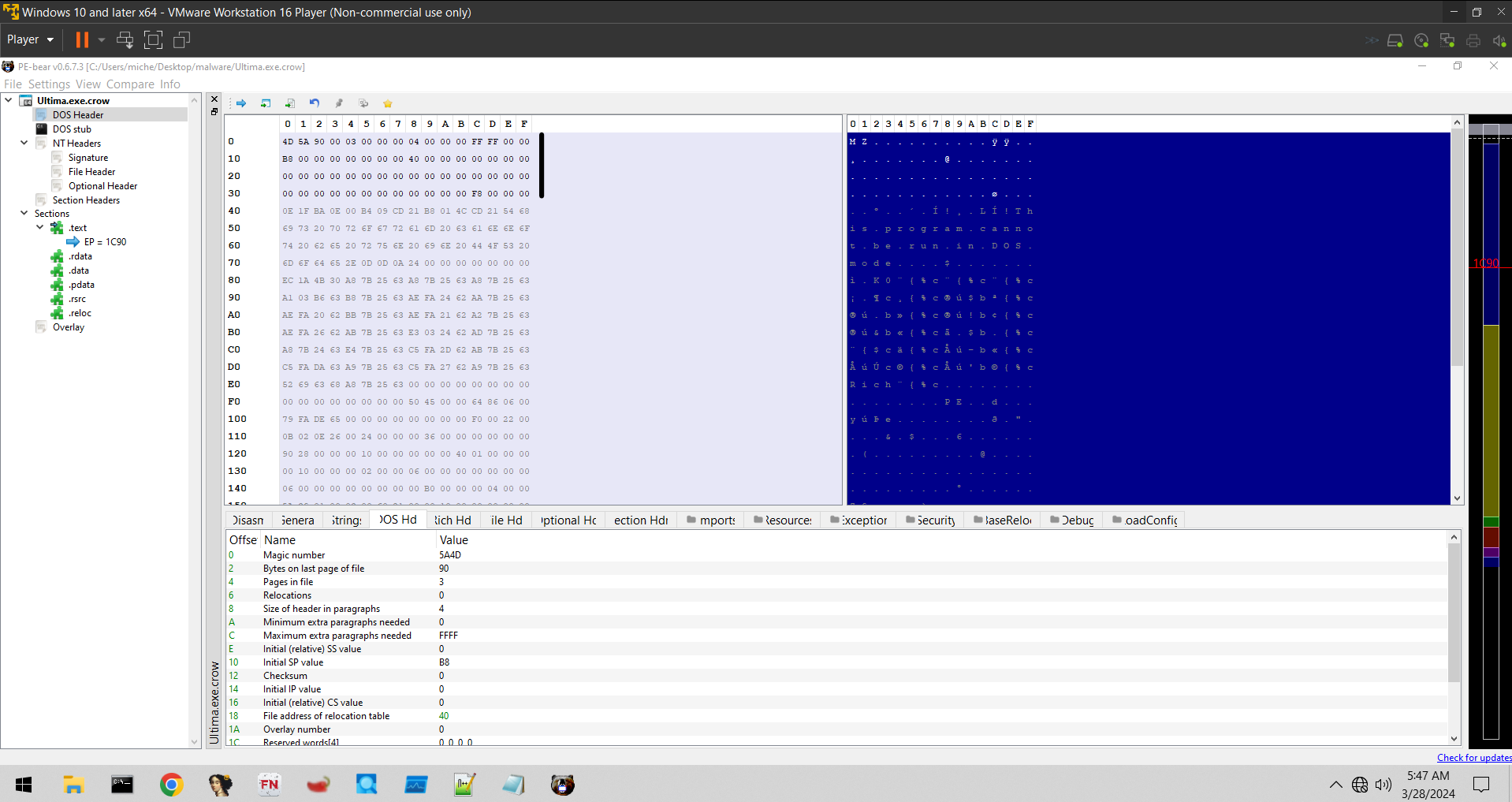Viewport: 1512px width, 802px height.
Task: Pause the virtual machine
Action: [82, 39]
